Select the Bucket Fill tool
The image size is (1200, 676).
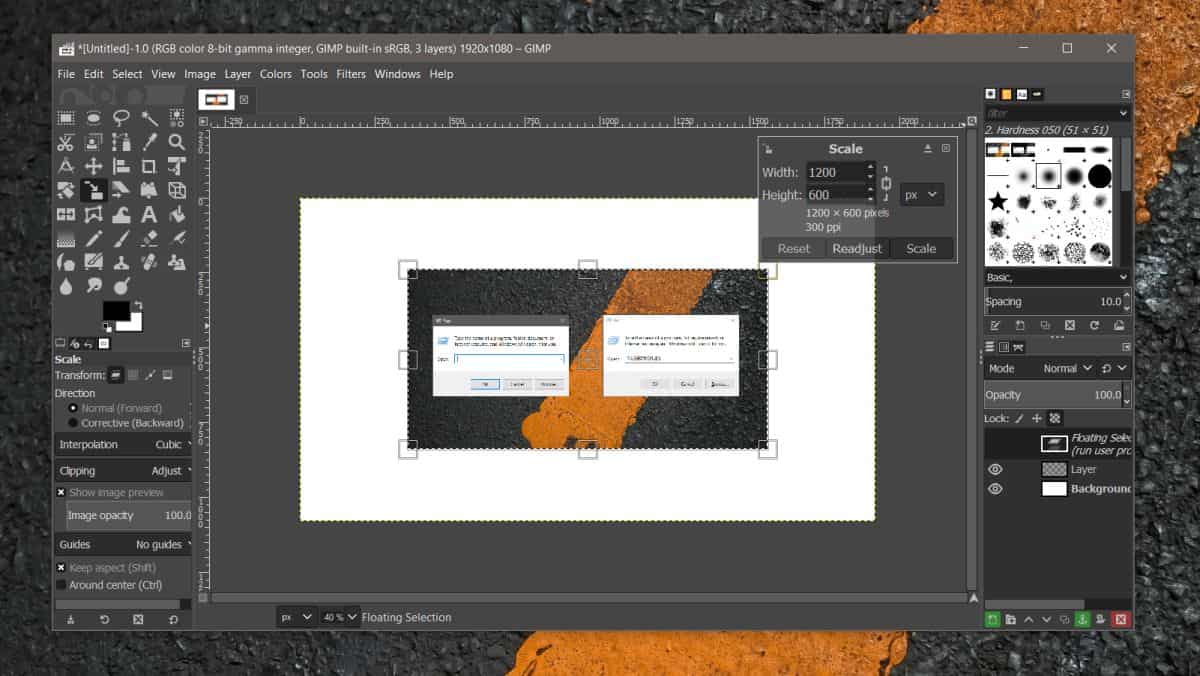click(177, 214)
